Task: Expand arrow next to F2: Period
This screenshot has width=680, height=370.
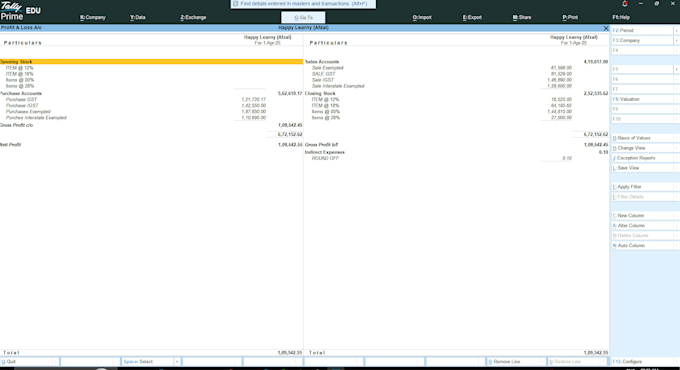Action: tap(677, 30)
